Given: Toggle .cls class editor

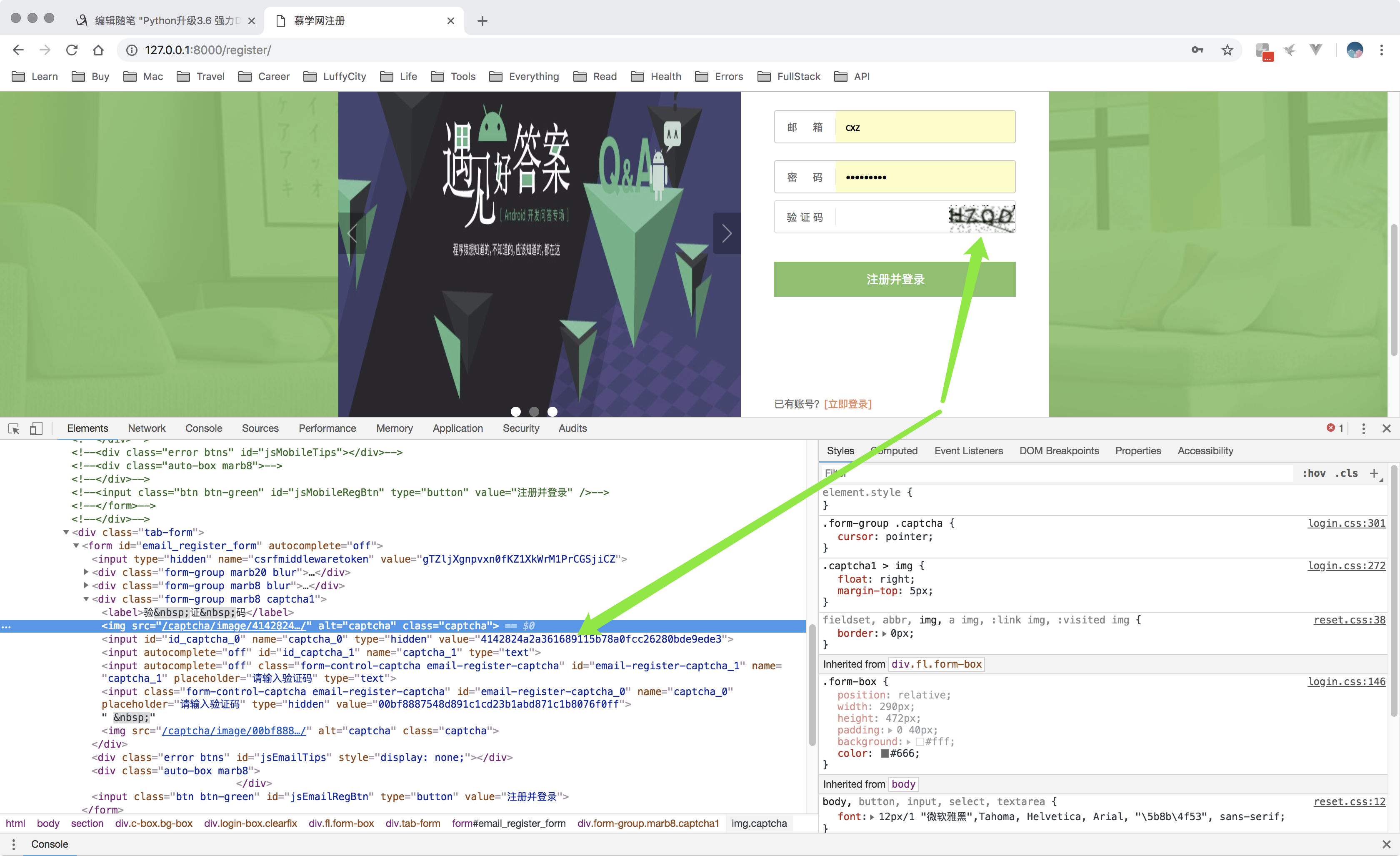Looking at the screenshot, I should (1347, 473).
